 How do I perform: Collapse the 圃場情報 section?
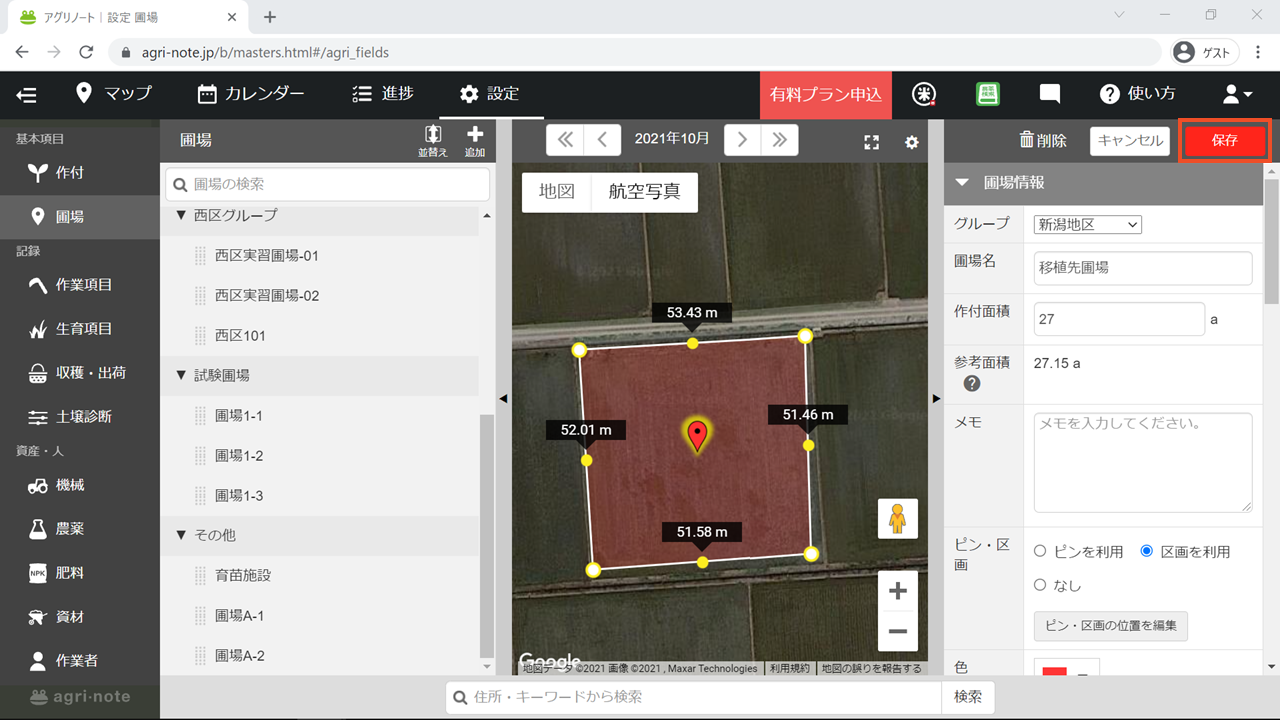point(962,182)
